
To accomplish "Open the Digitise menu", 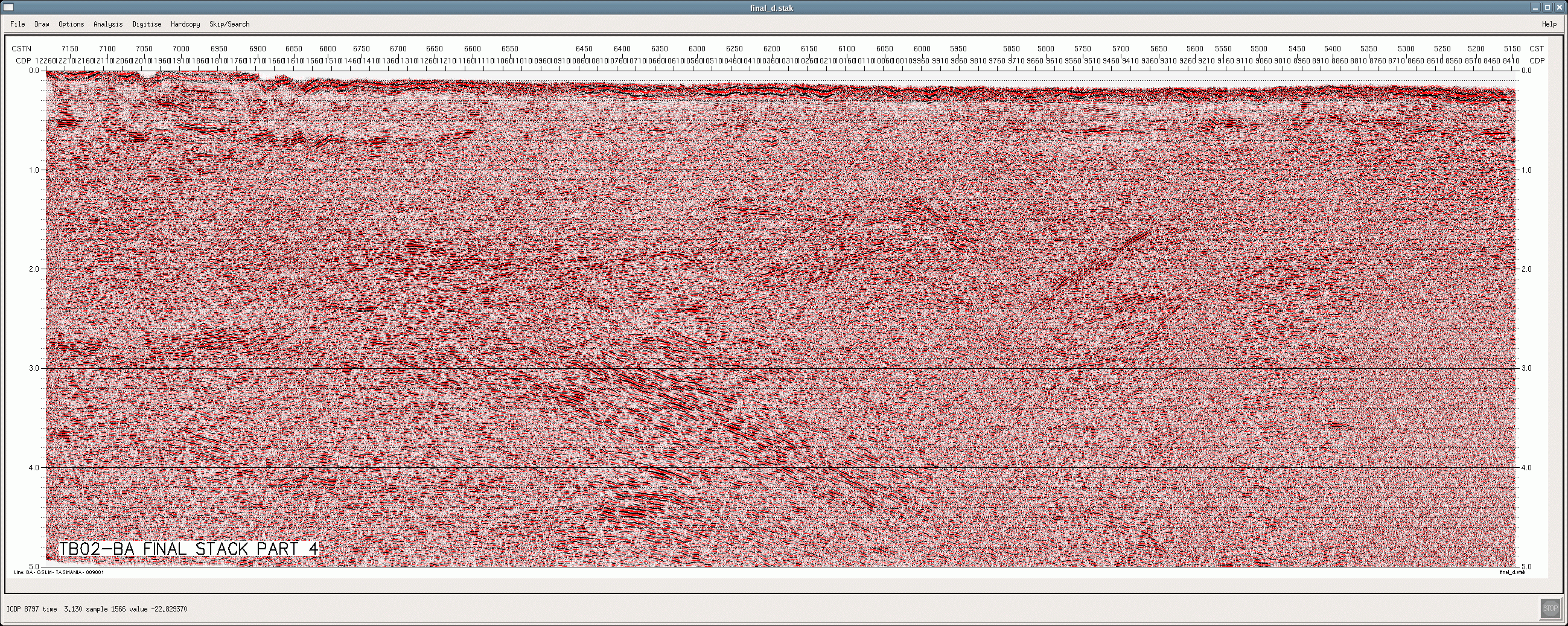I will (x=147, y=24).
